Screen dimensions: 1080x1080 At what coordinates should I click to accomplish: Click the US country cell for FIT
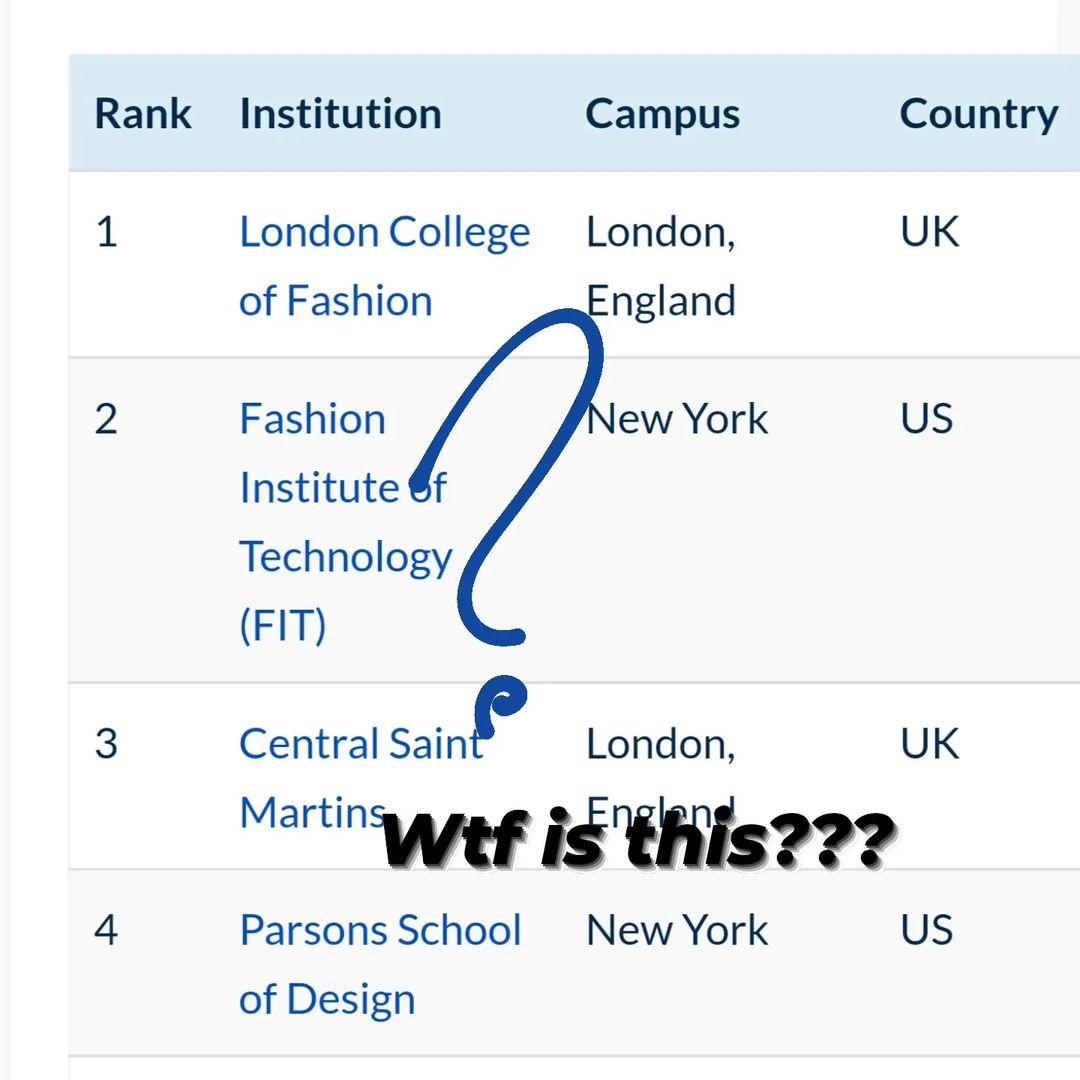tap(926, 419)
